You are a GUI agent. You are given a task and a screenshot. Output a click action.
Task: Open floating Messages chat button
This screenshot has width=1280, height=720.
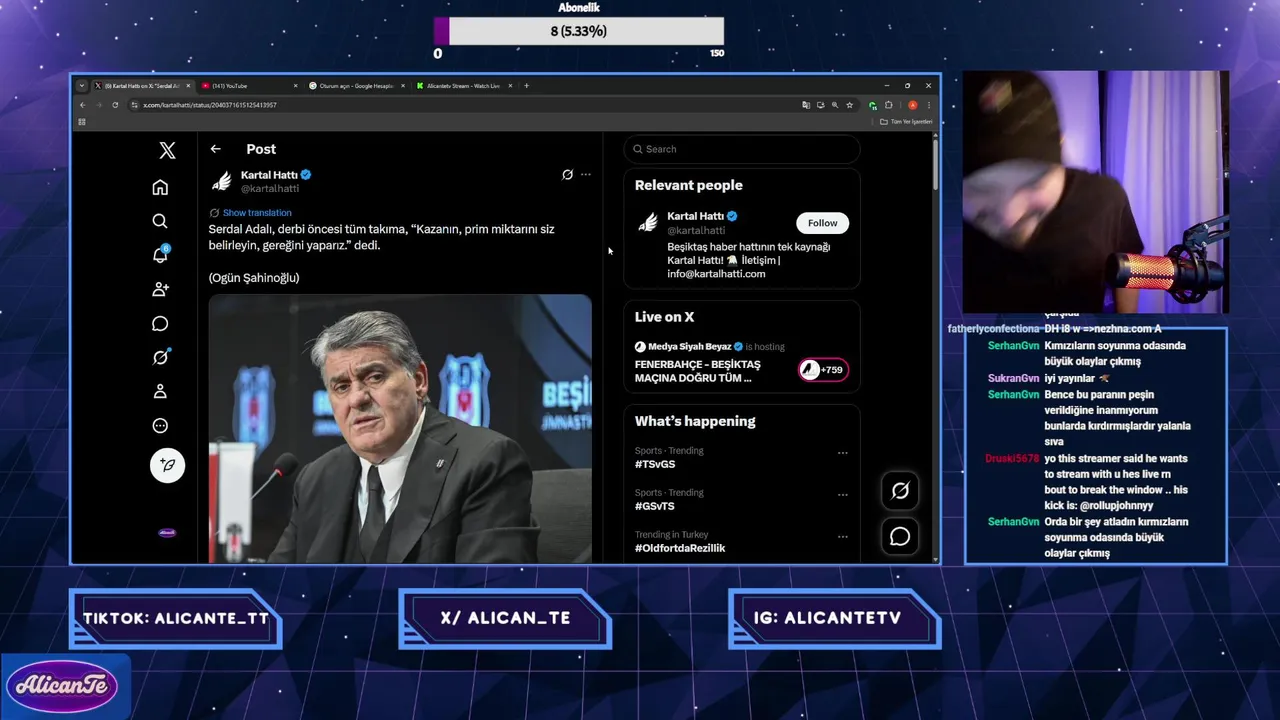(x=900, y=537)
